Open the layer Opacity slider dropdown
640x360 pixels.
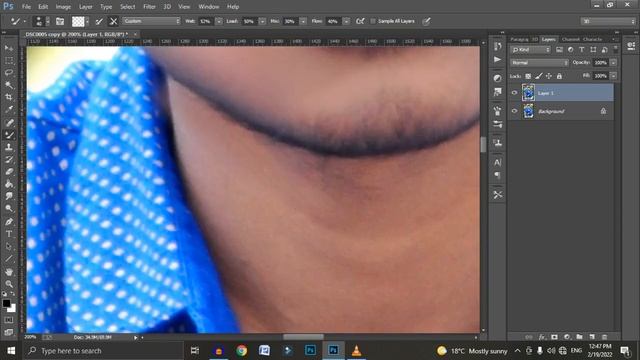(x=613, y=63)
